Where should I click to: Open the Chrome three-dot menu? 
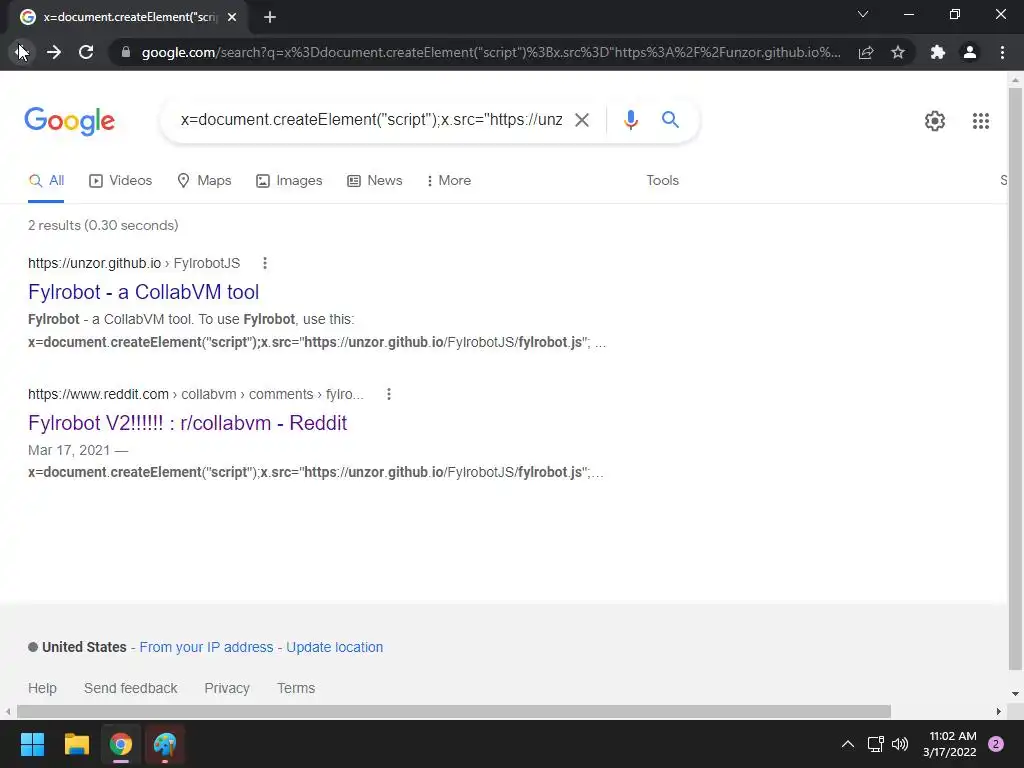pos(1002,52)
